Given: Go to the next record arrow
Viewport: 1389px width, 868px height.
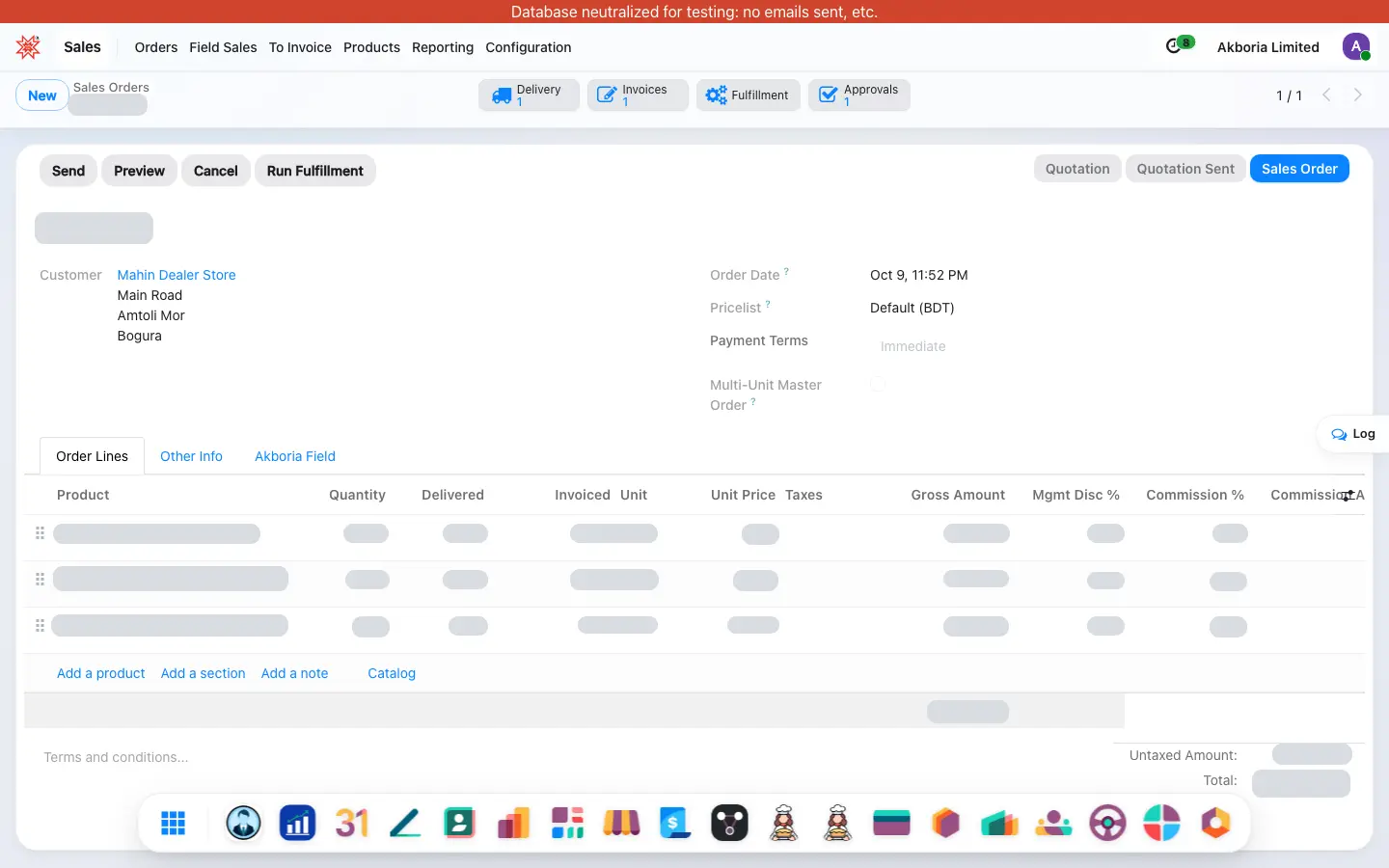Looking at the screenshot, I should point(1358,95).
